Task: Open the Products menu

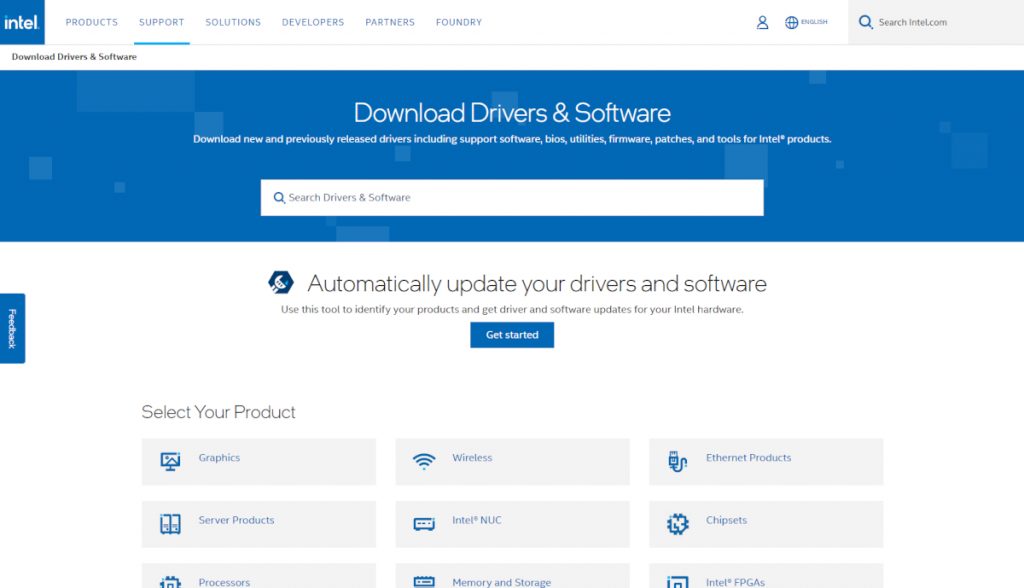Action: tap(91, 22)
